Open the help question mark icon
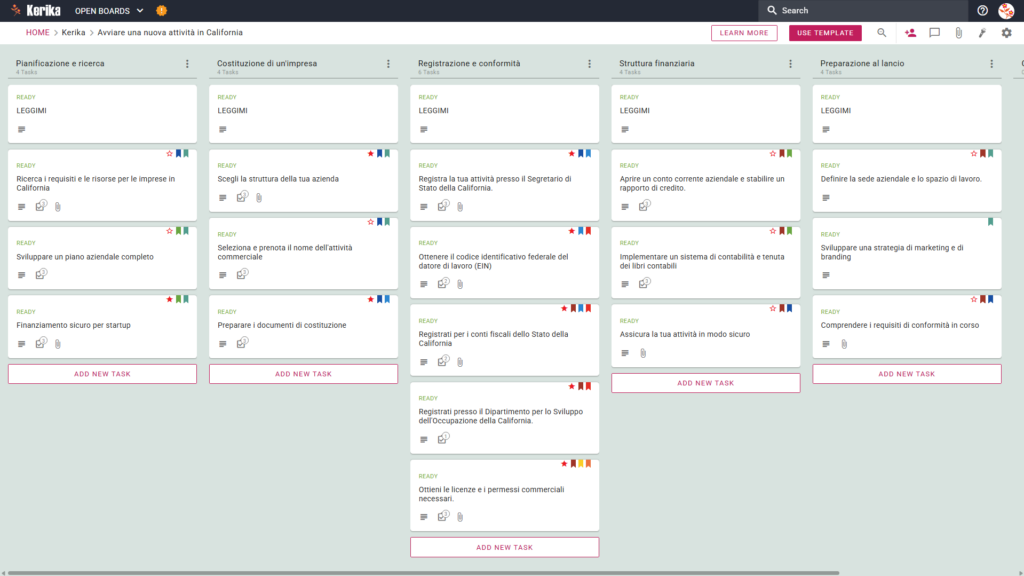 (x=982, y=10)
